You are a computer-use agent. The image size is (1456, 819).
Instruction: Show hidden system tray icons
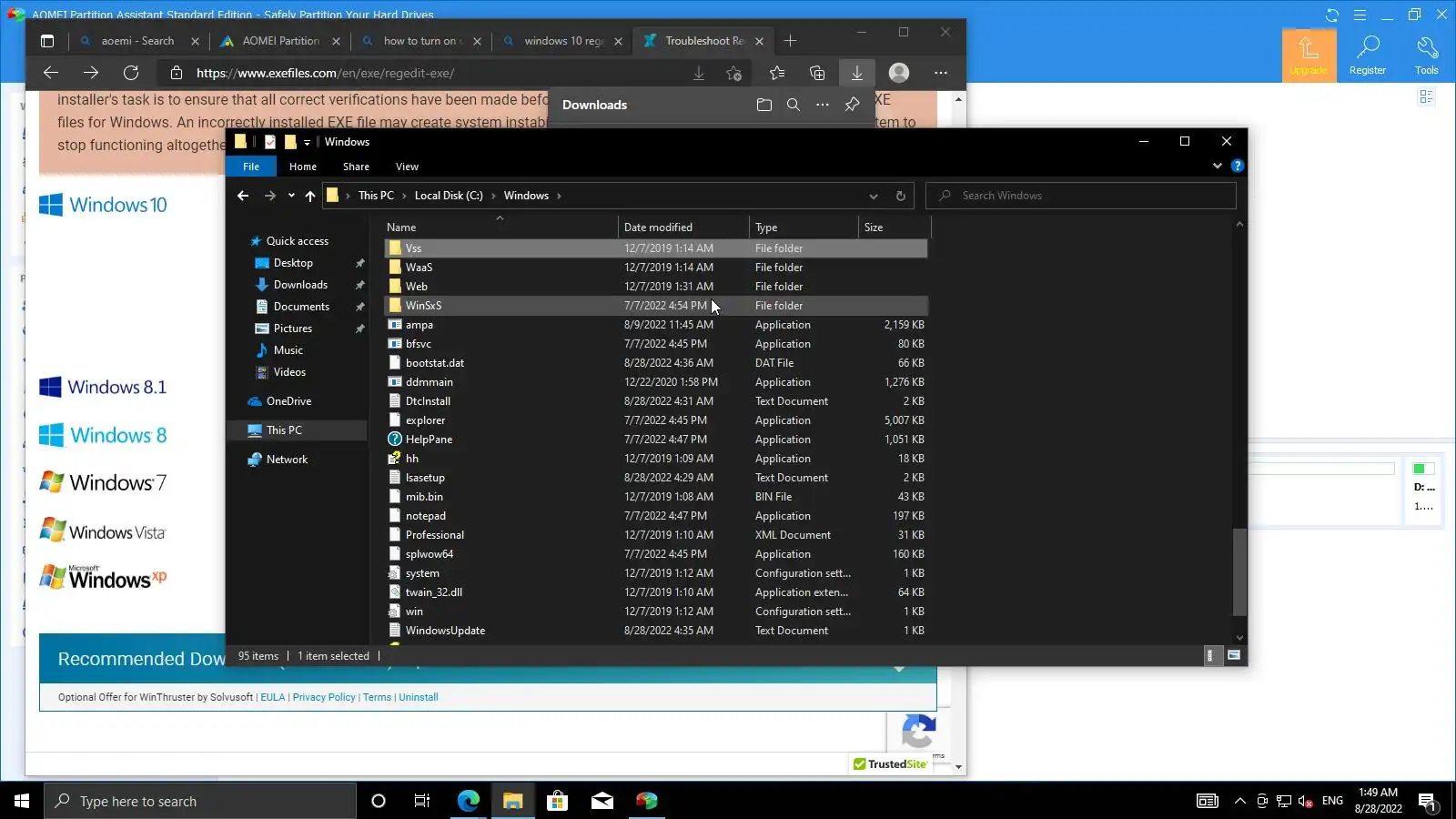click(x=1239, y=801)
